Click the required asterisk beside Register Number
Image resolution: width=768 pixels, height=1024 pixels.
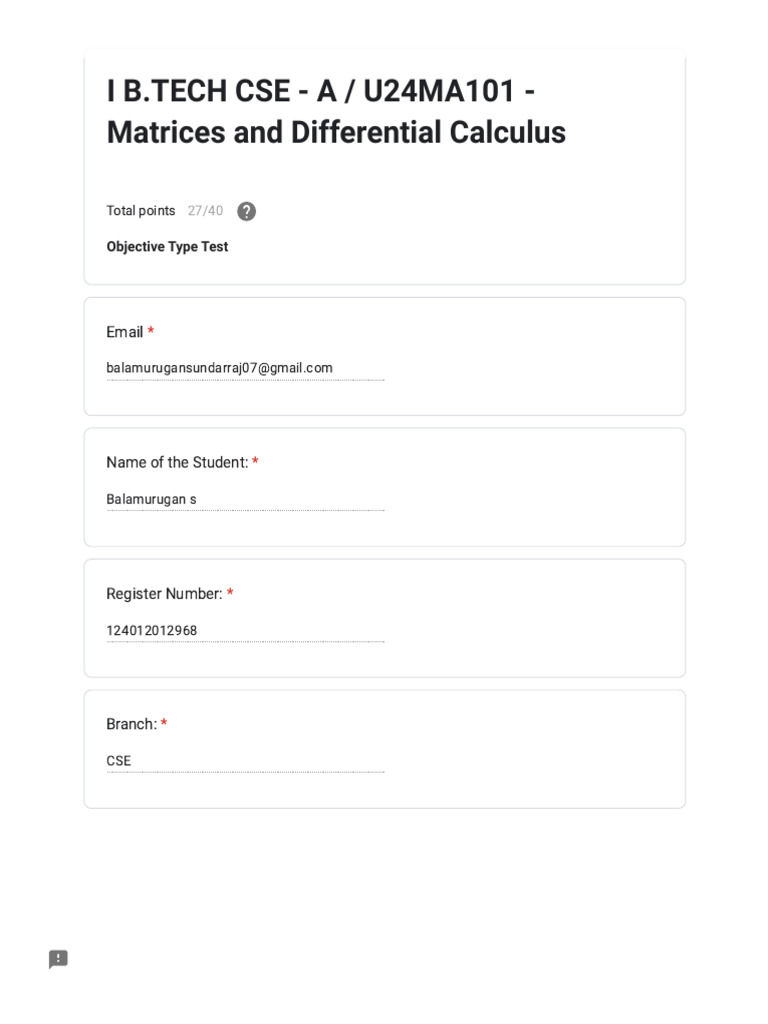tap(230, 592)
